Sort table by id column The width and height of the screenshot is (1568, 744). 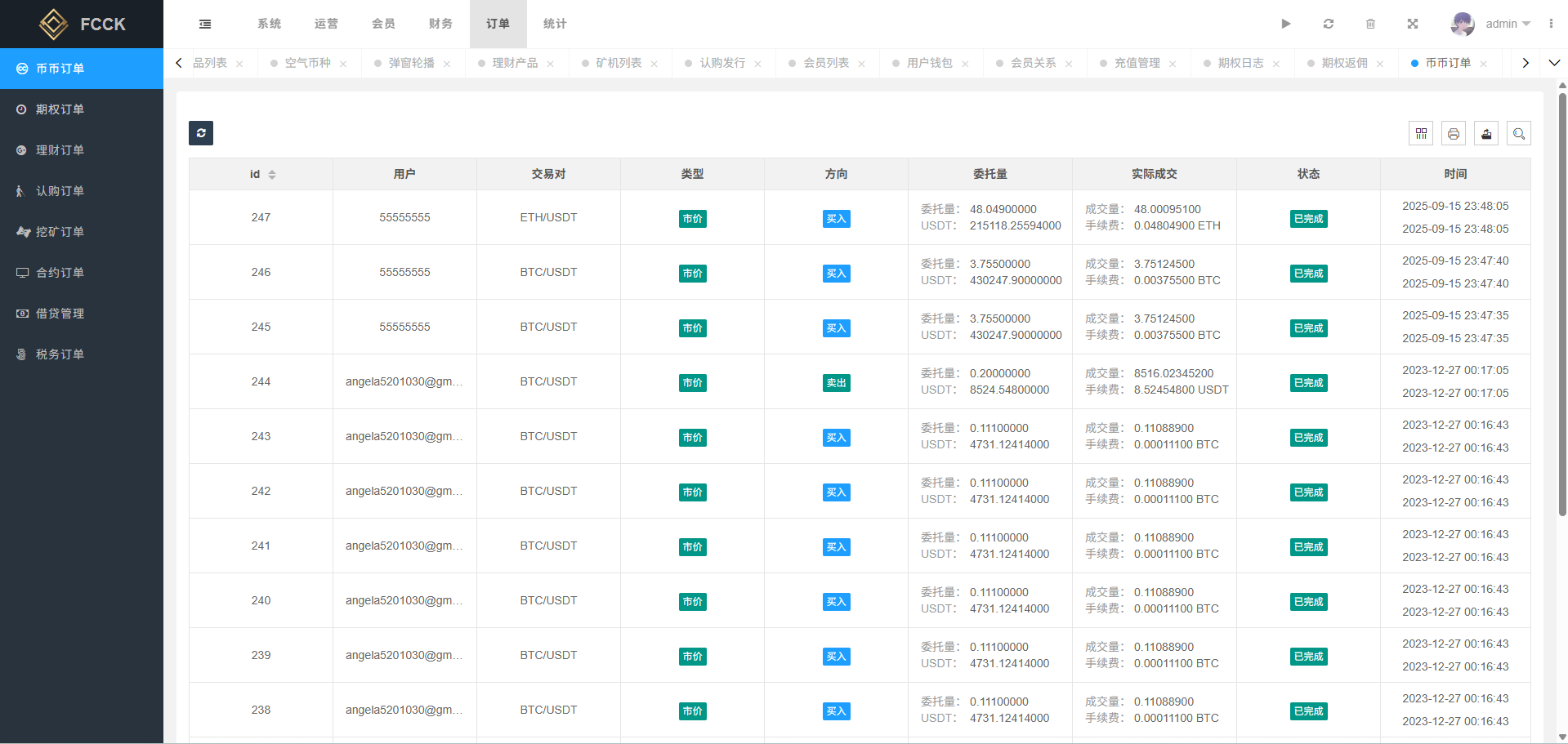tap(272, 175)
